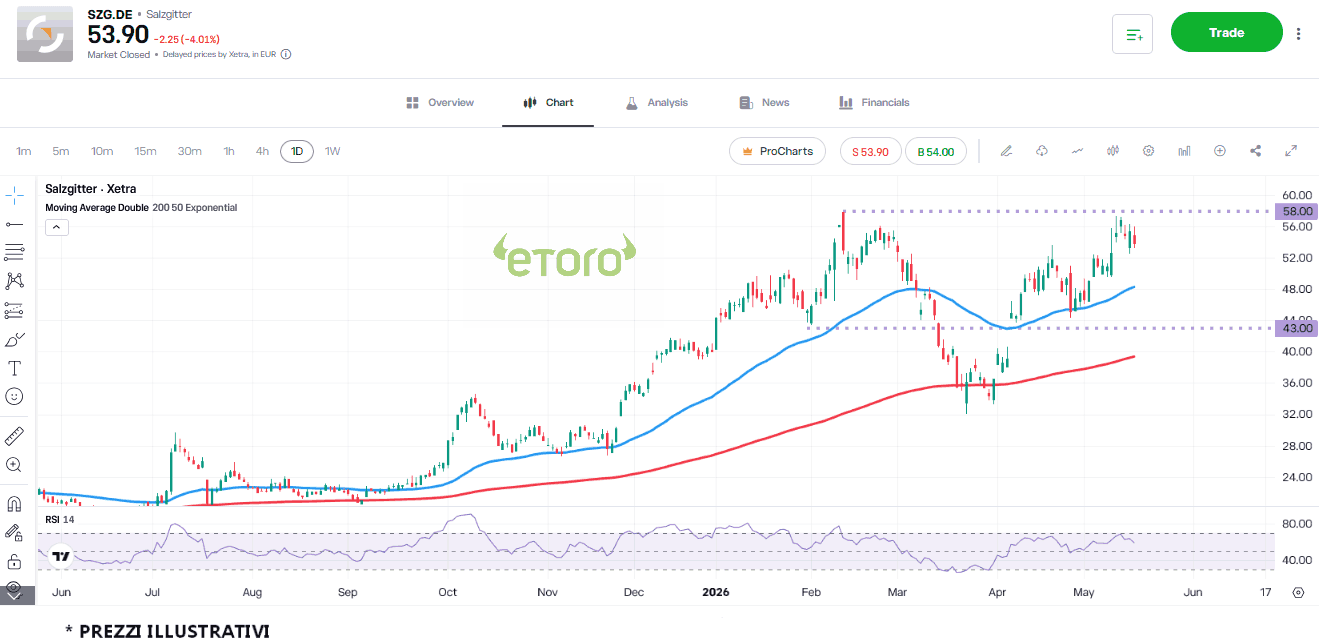
Task: Click the sell price S 53.90 button
Action: click(870, 152)
